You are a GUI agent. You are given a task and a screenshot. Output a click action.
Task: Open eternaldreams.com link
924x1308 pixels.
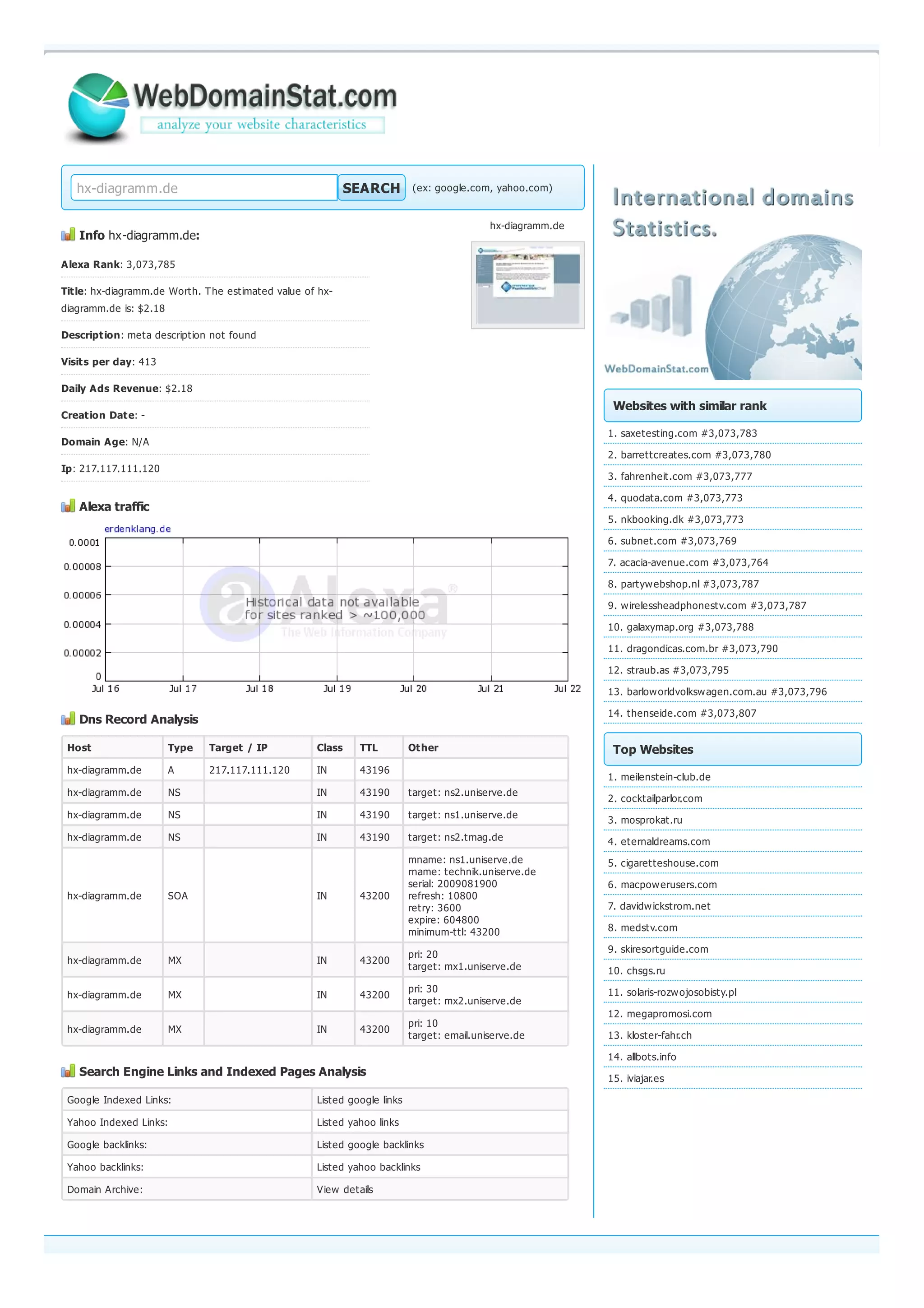tap(665, 841)
